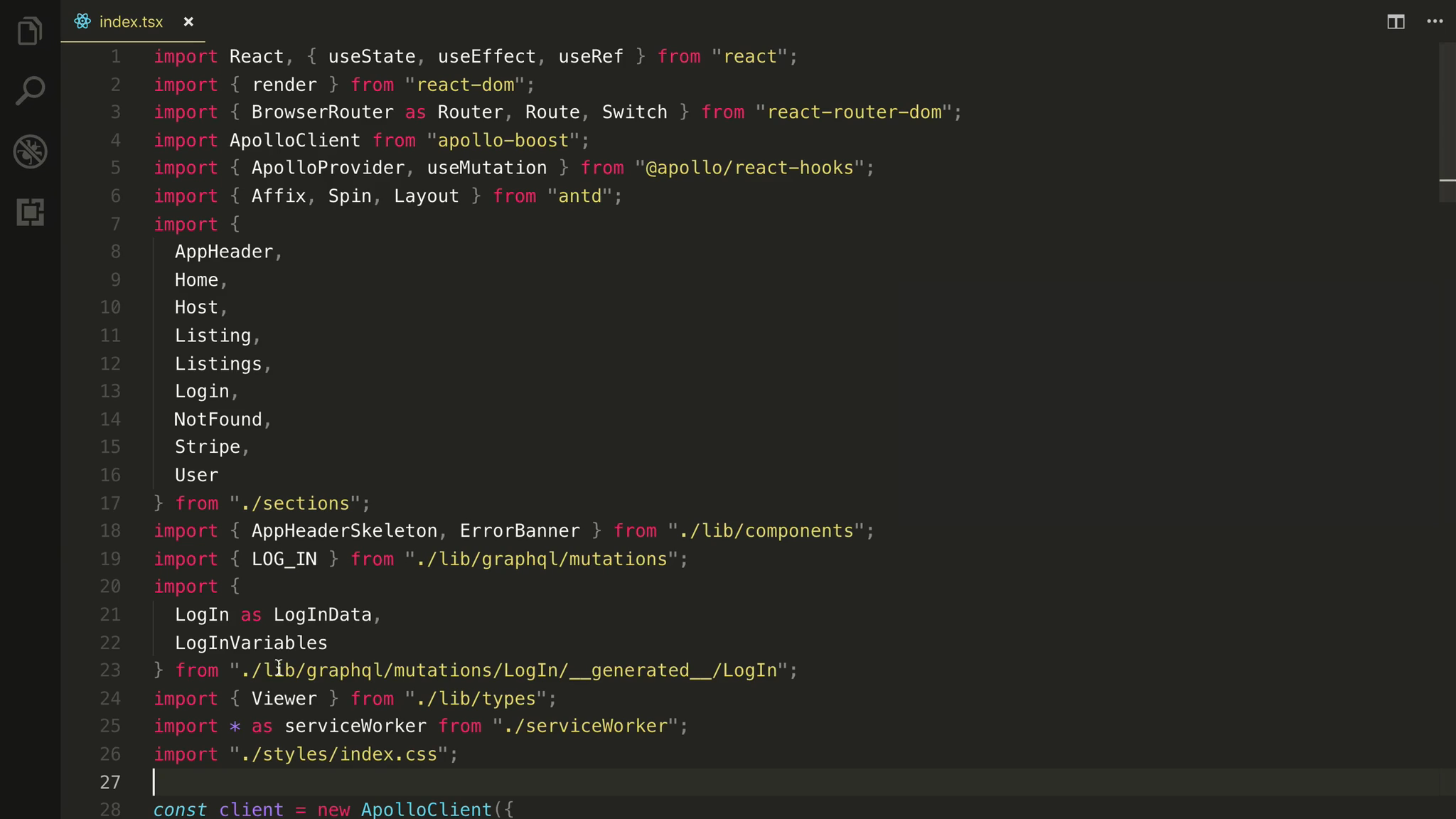Close the index.tsx tab

188,22
